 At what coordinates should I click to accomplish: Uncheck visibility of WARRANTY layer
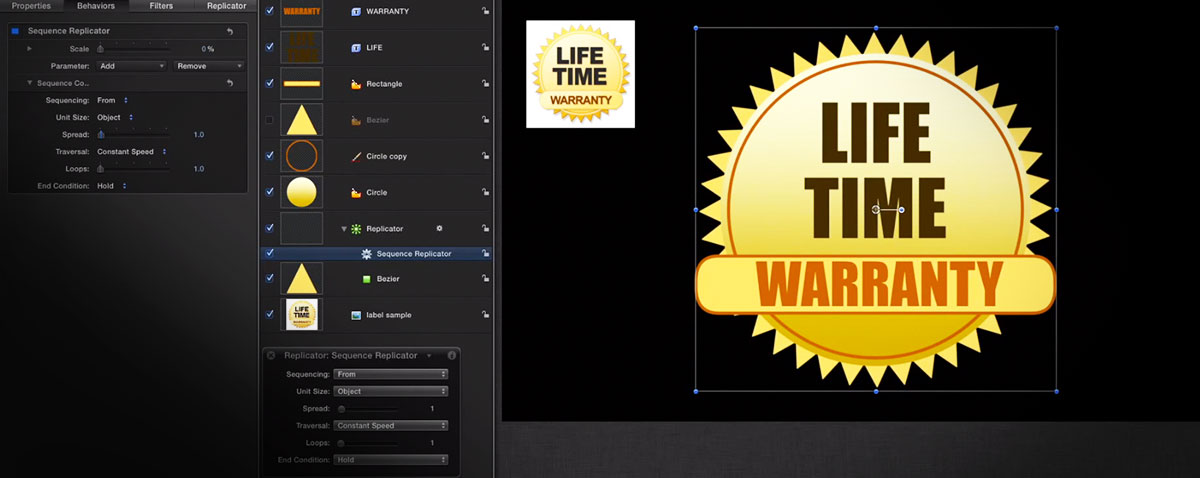pos(270,12)
